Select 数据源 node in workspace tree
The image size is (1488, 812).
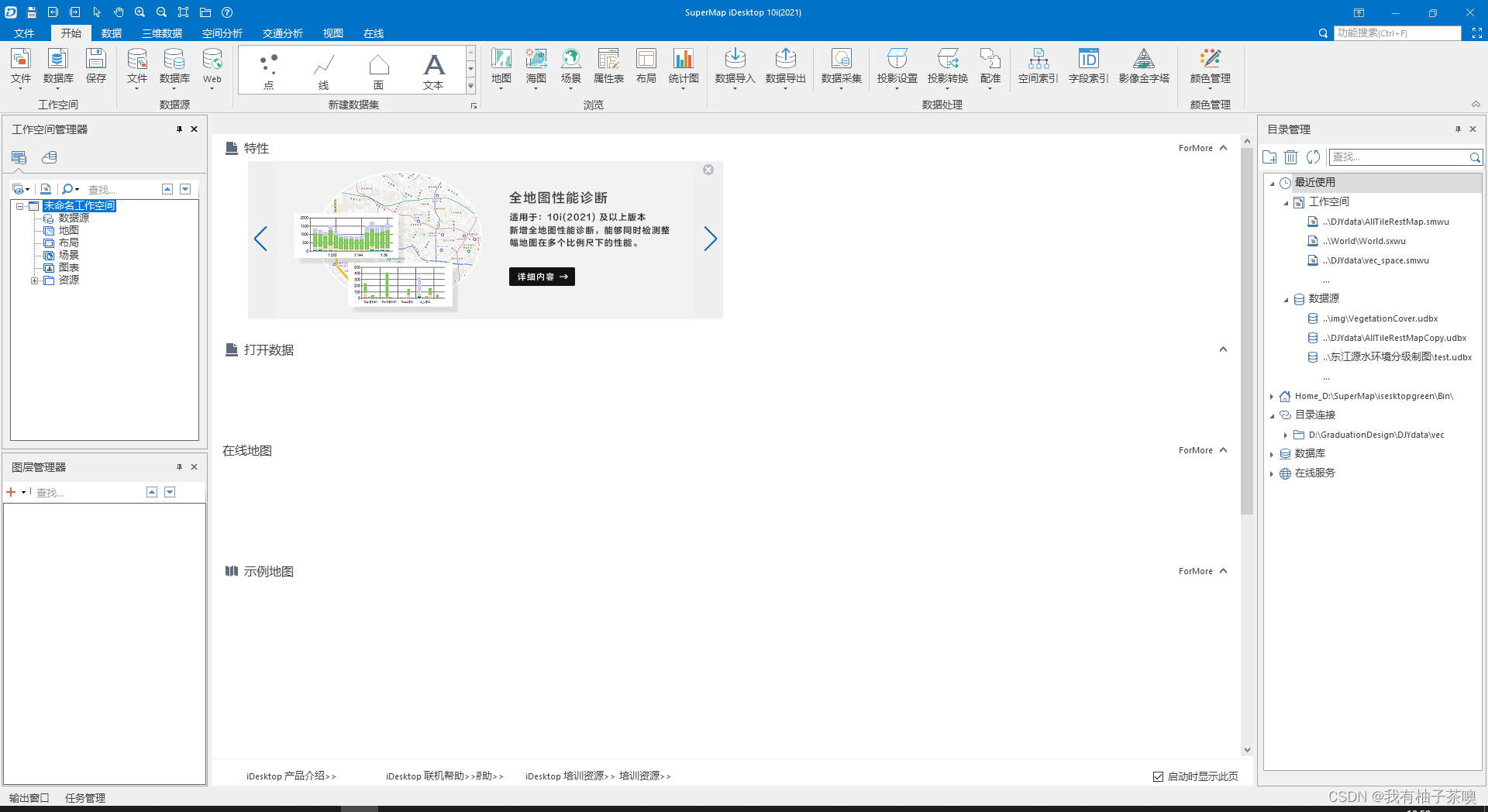click(74, 218)
